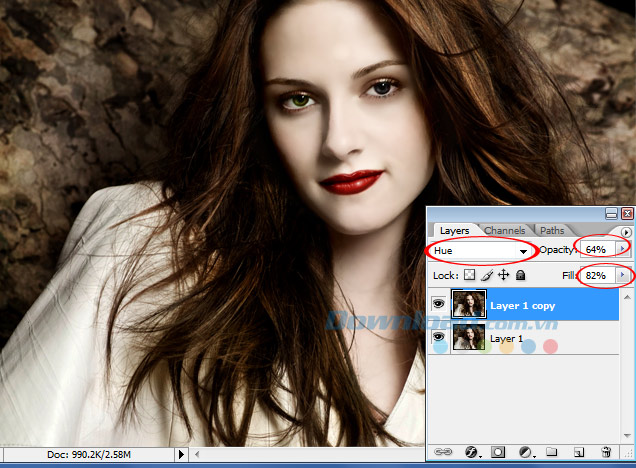This screenshot has height=468, width=636.
Task: Minimize the Layers panel
Action: coord(611,213)
